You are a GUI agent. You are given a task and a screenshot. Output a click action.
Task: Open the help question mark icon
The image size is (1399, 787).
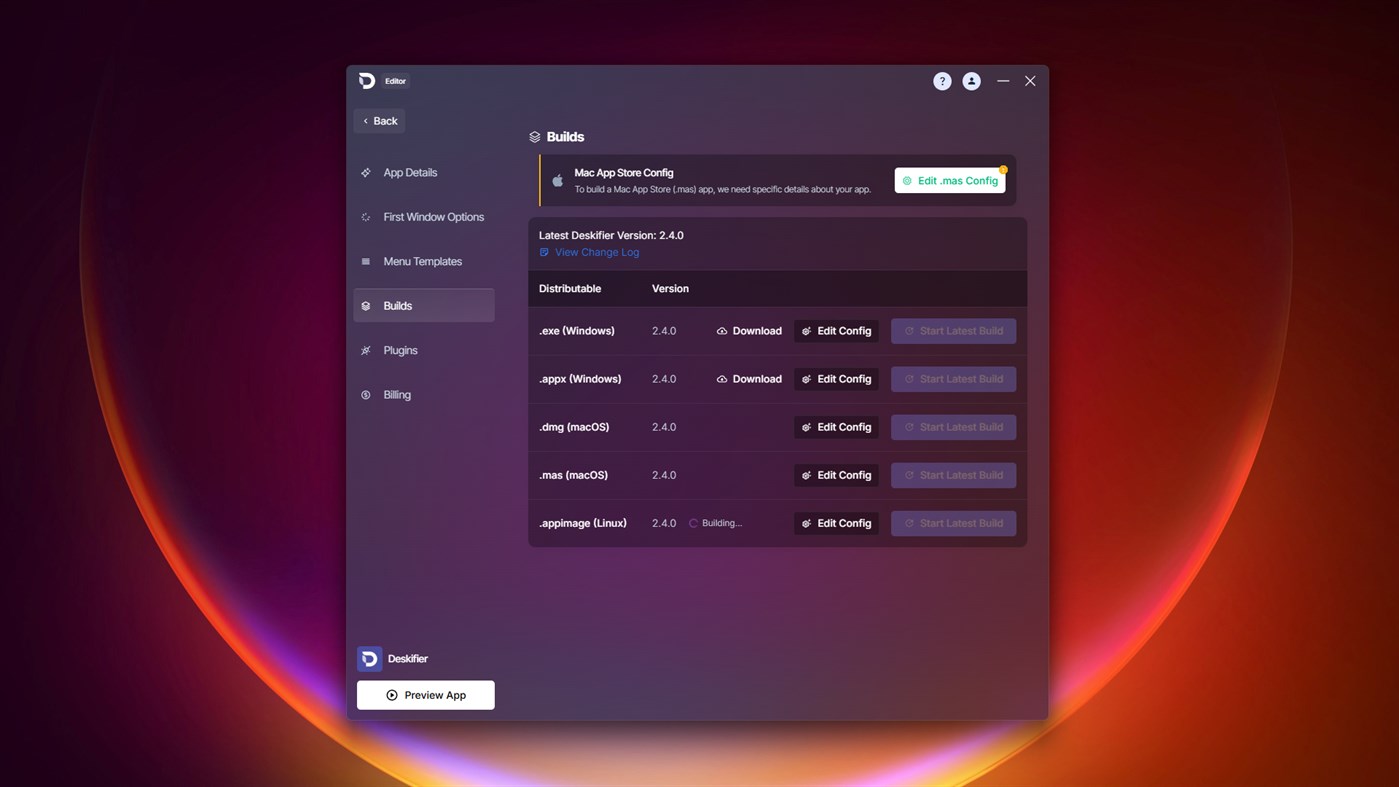(x=942, y=81)
